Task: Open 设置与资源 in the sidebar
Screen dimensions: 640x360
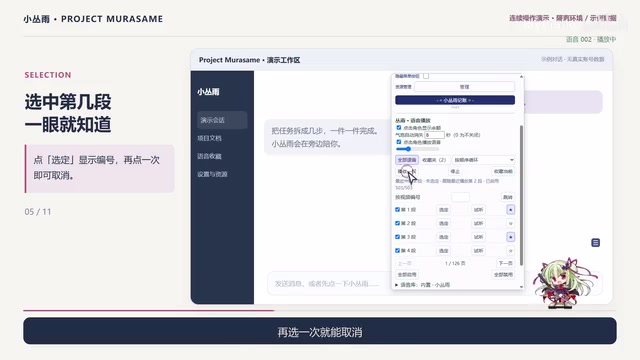Action: point(212,174)
